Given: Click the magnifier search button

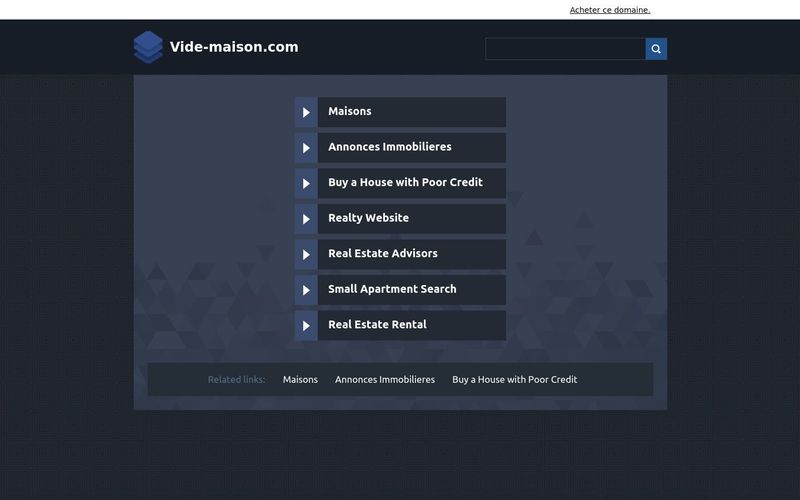Looking at the screenshot, I should point(656,49).
